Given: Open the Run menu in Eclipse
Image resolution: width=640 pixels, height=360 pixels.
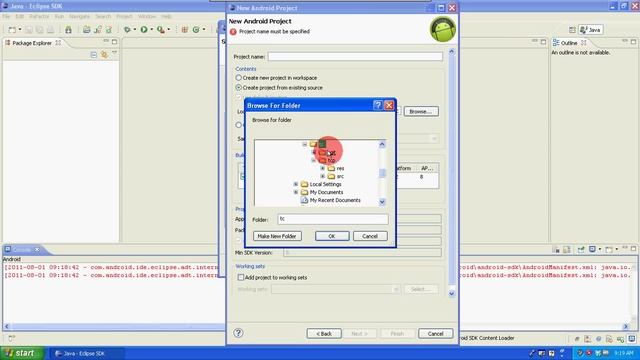Looking at the screenshot, I should click(x=59, y=17).
